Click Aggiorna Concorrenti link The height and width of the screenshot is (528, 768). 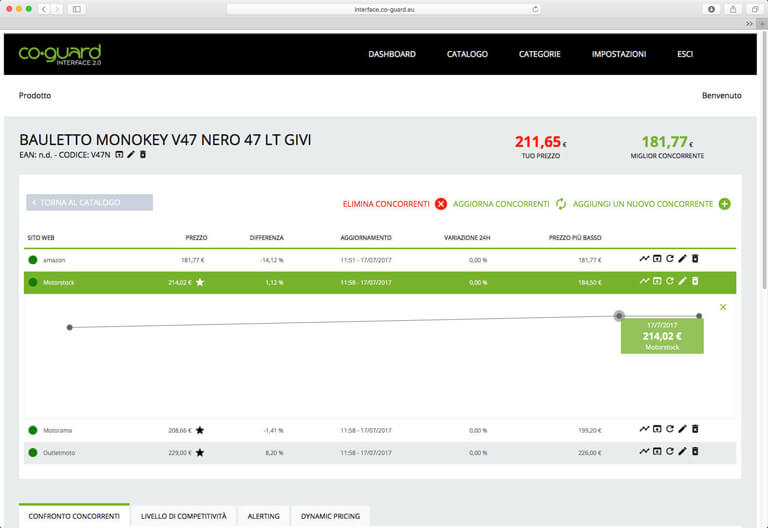pyautogui.click(x=501, y=204)
